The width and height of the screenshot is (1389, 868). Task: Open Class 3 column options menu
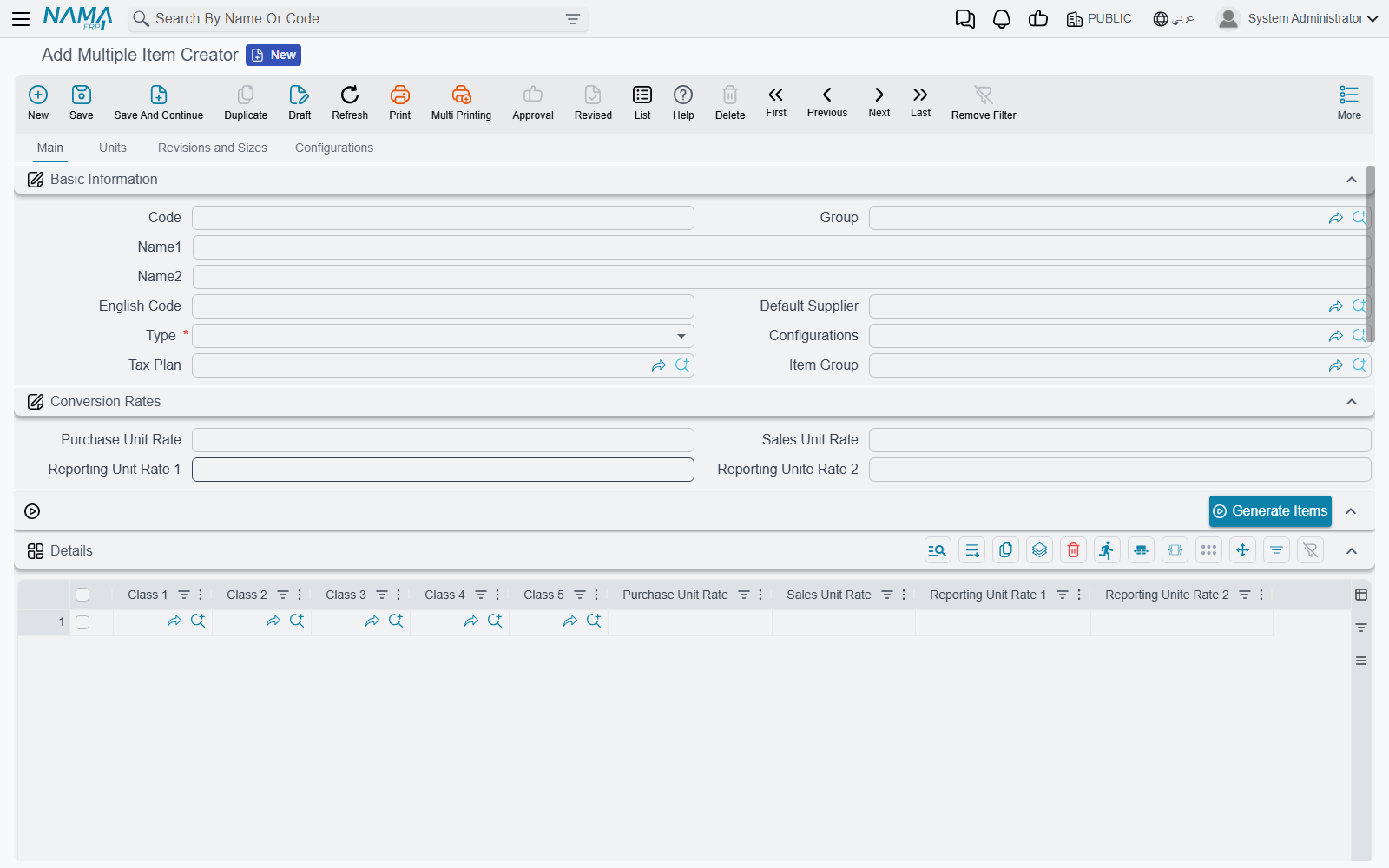398,595
